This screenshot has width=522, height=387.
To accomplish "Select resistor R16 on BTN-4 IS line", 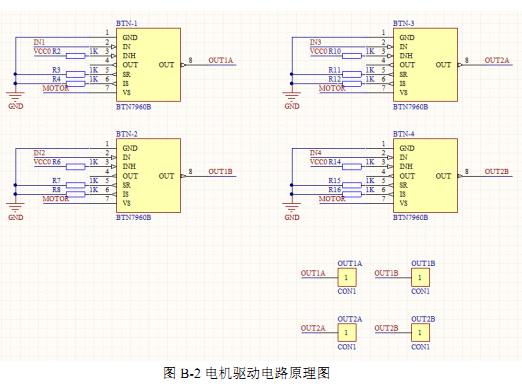I will click(x=352, y=194).
